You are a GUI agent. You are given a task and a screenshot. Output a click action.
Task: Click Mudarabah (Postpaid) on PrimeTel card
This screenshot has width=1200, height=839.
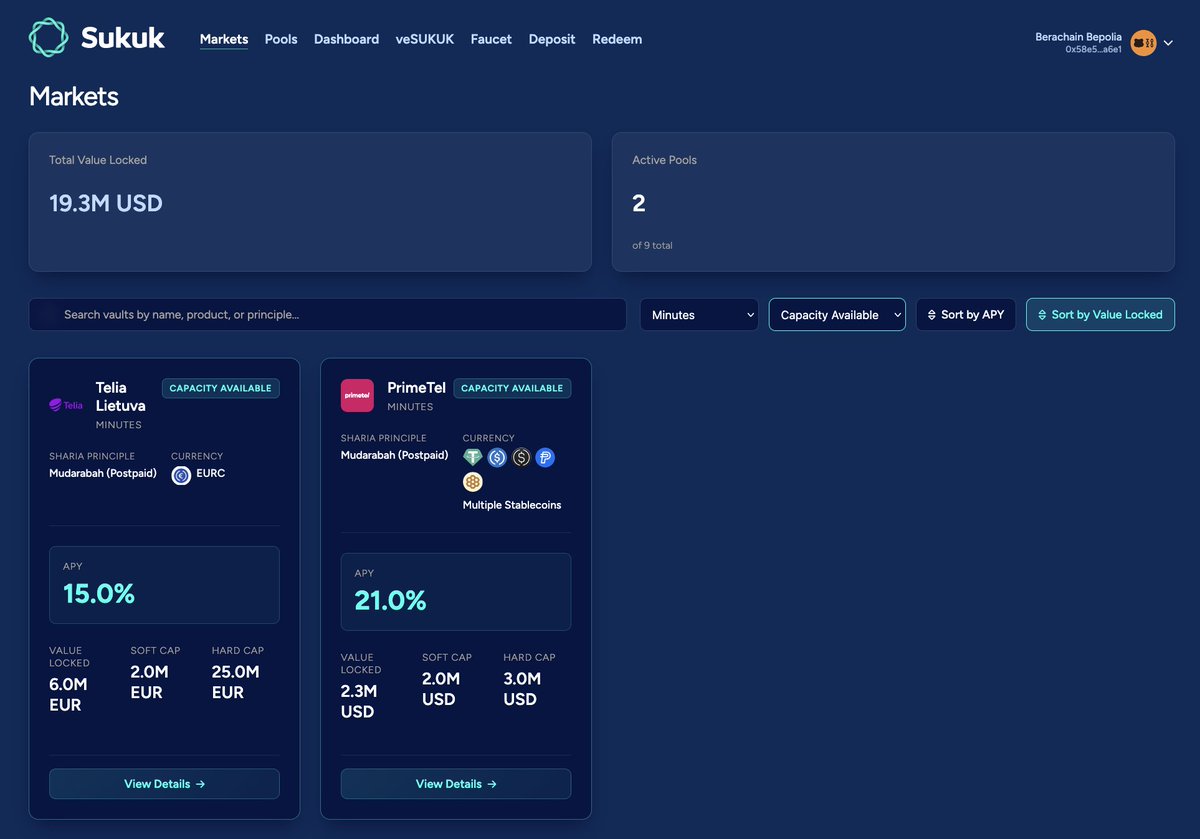[395, 455]
